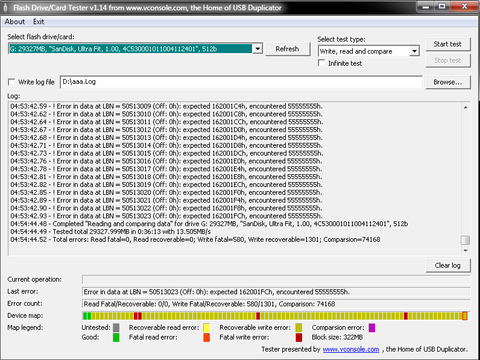Screen dimensions: 480x360
Task: Click the Recoverable write error olive swatch
Action: [299, 328]
